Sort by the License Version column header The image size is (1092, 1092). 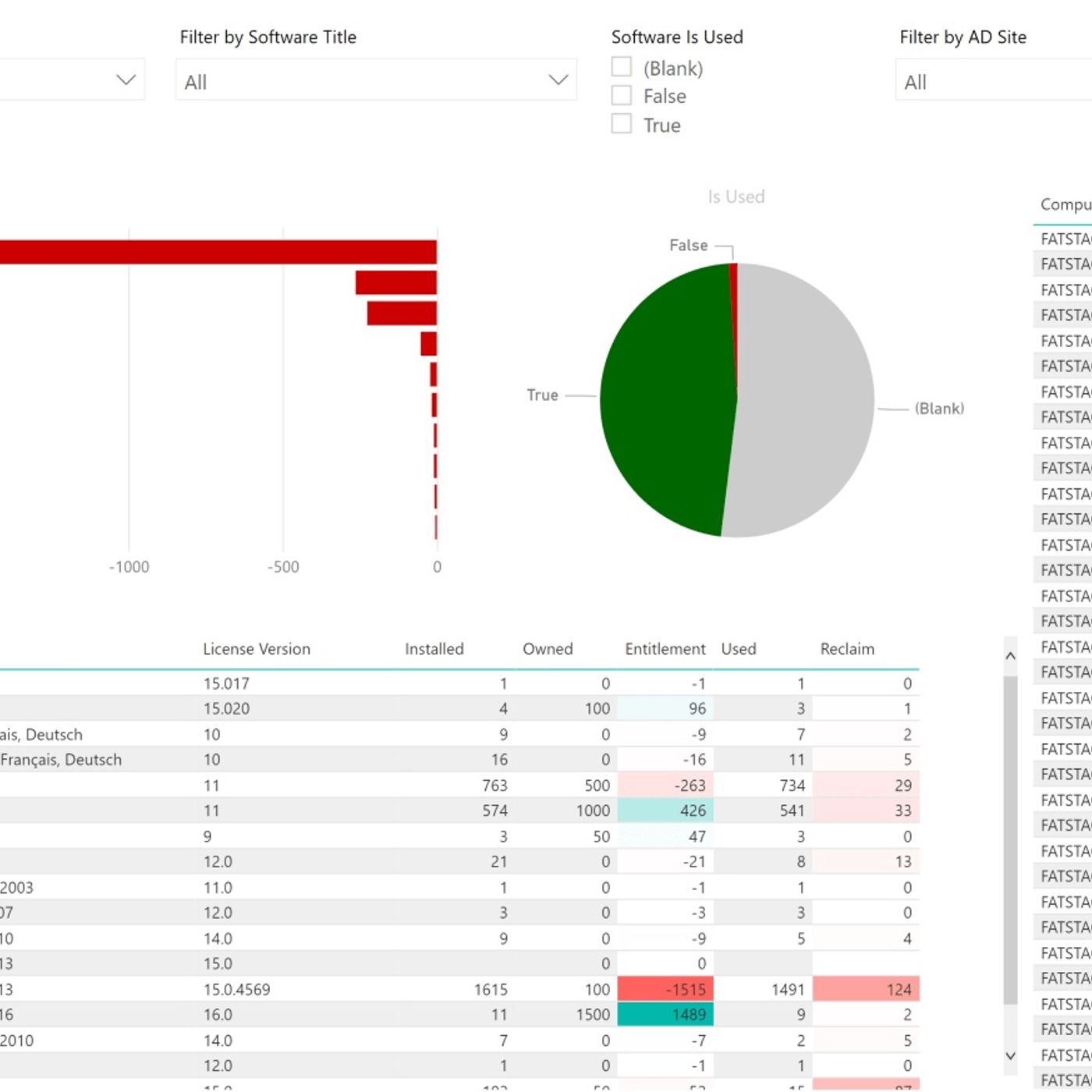tap(257, 649)
